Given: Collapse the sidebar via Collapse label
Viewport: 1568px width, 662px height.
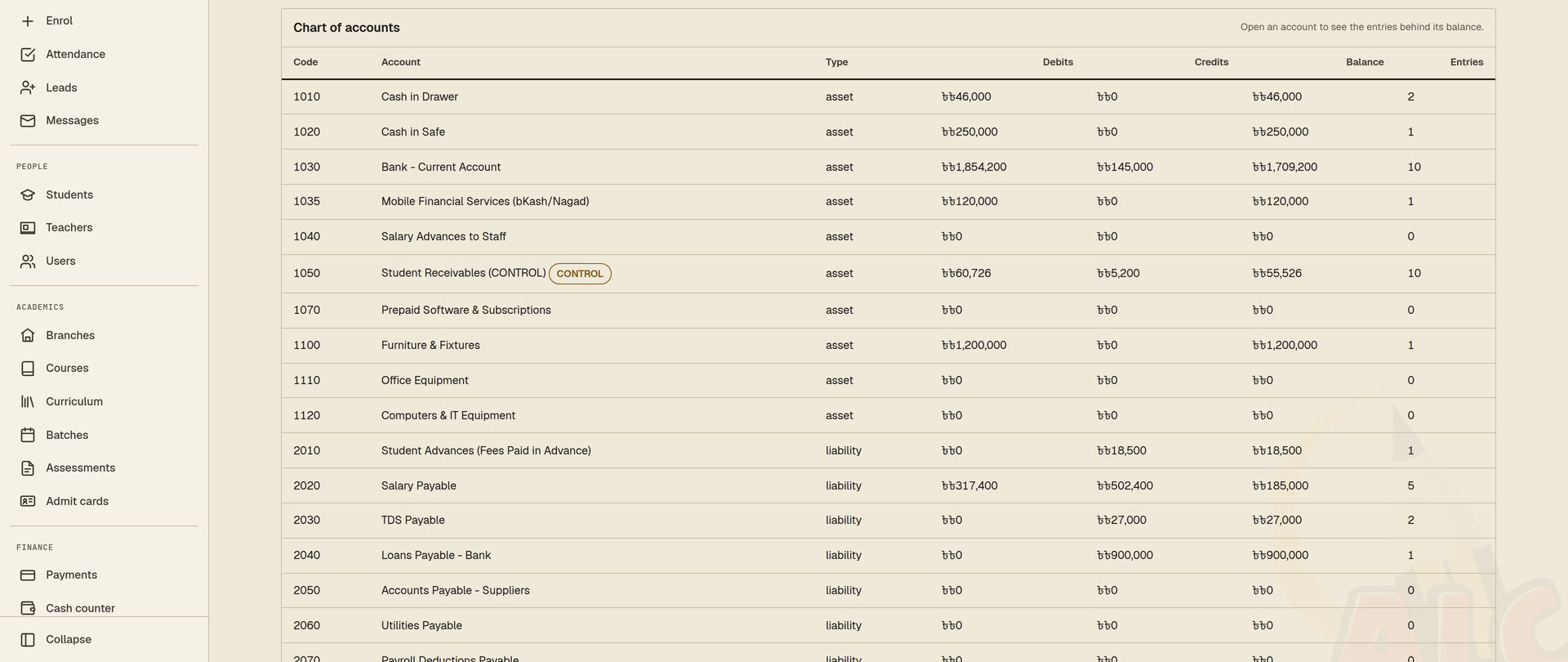Looking at the screenshot, I should click(69, 640).
